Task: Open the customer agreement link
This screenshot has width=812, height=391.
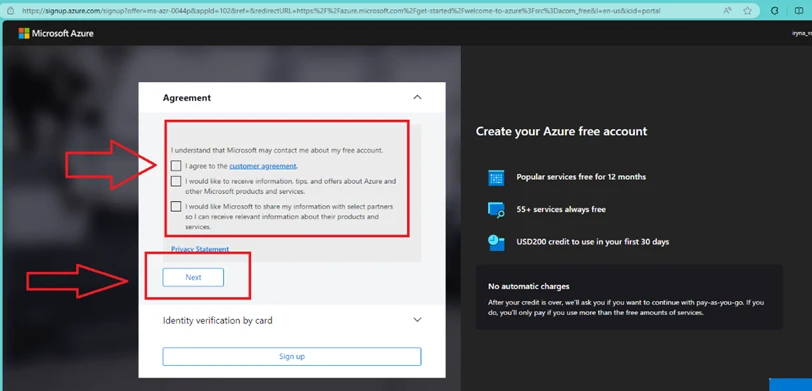Action: 263,166
